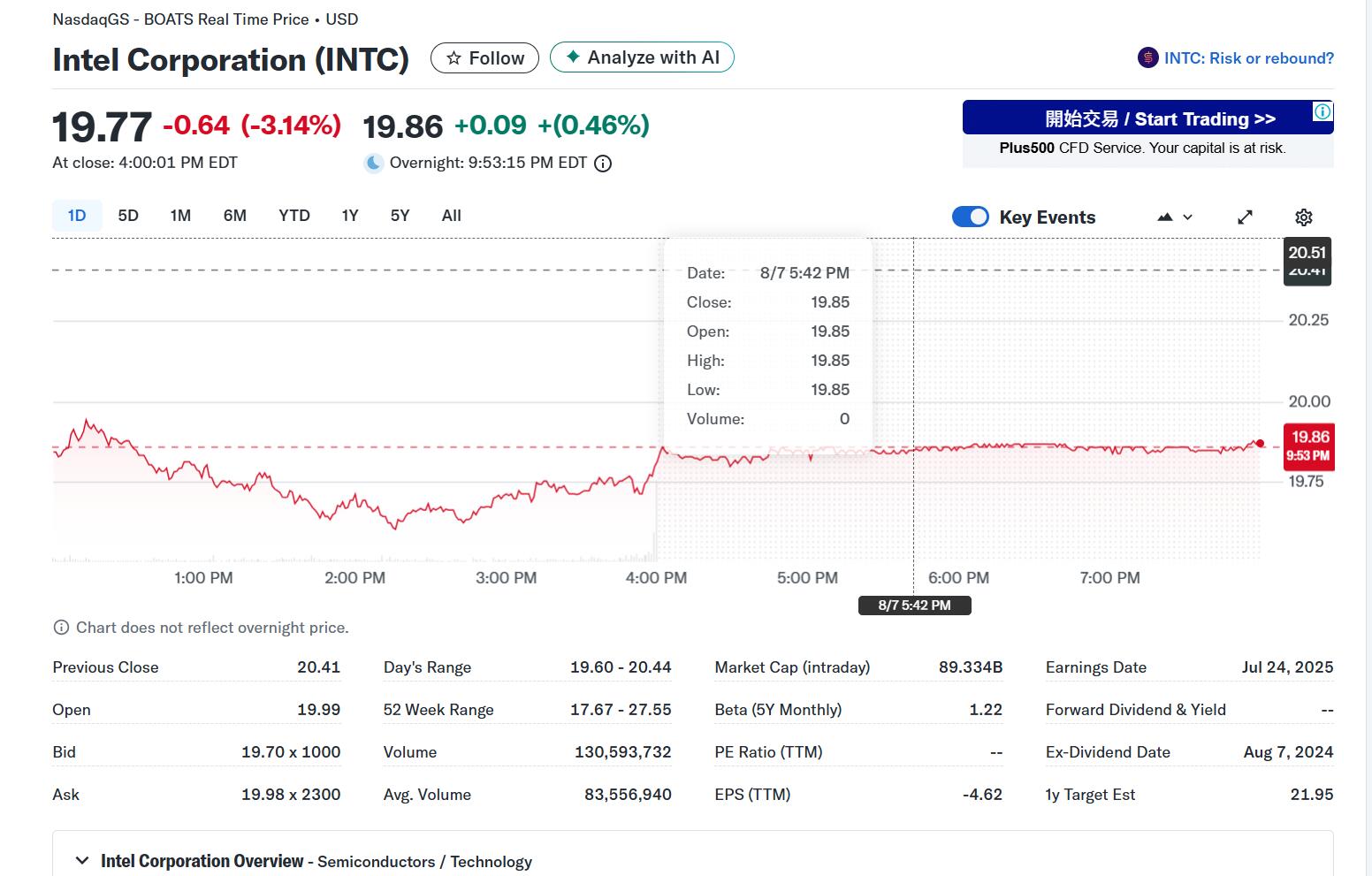Open chart settings gear
Screen dimensions: 1372x876
1304,217
